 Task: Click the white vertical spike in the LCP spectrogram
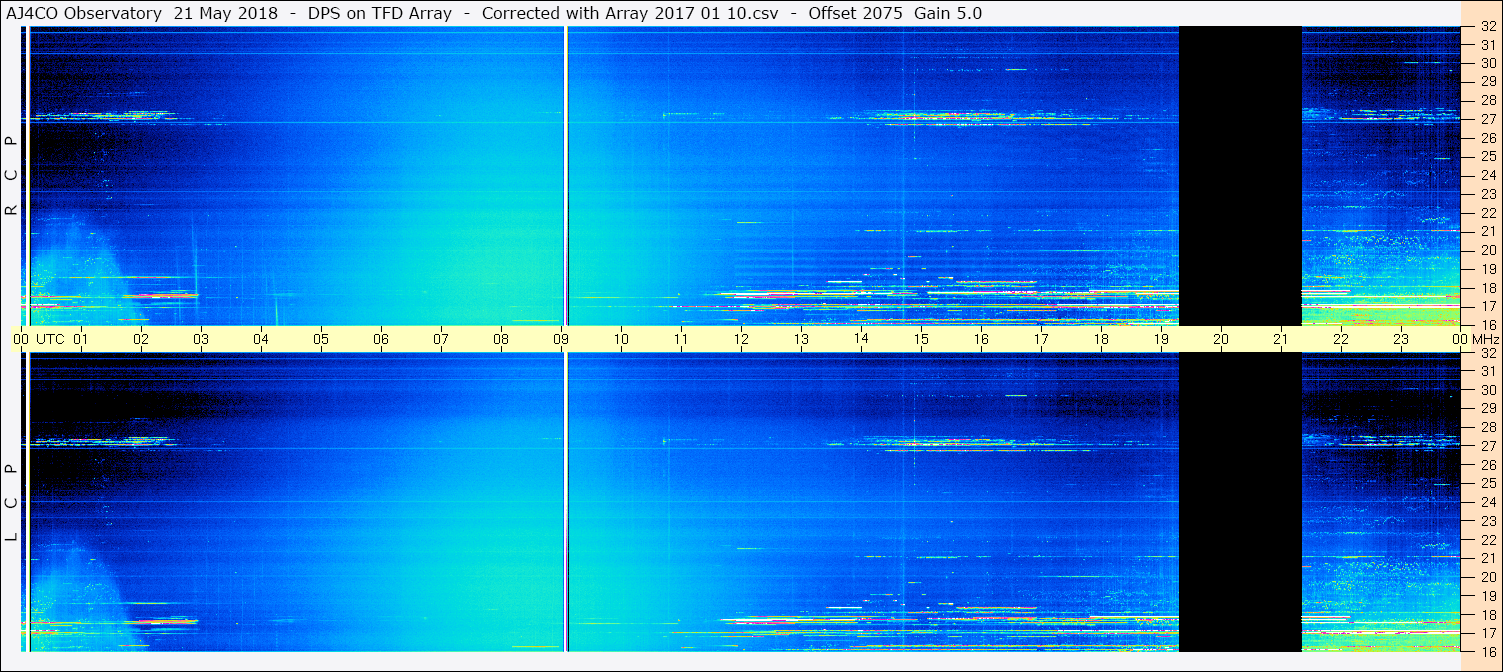(x=566, y=502)
